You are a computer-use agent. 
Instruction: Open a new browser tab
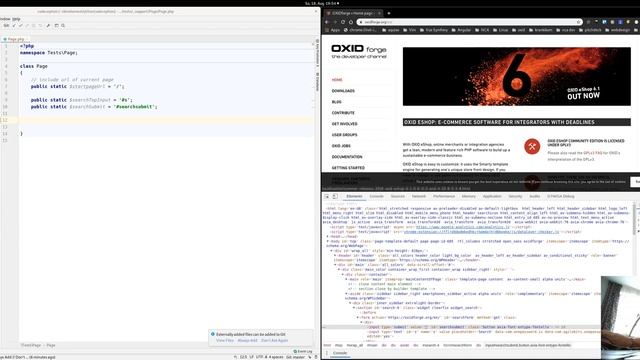pos(389,13)
